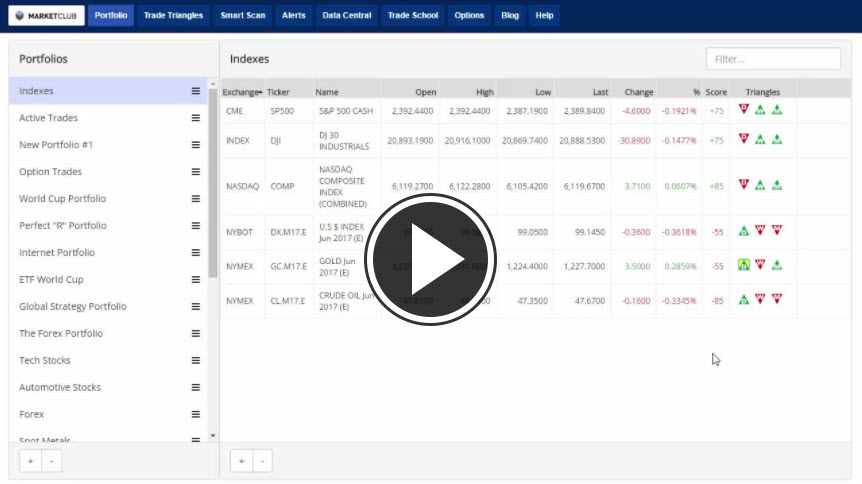
Task: Select the Global Strategy Portfolio
Action: (73, 307)
